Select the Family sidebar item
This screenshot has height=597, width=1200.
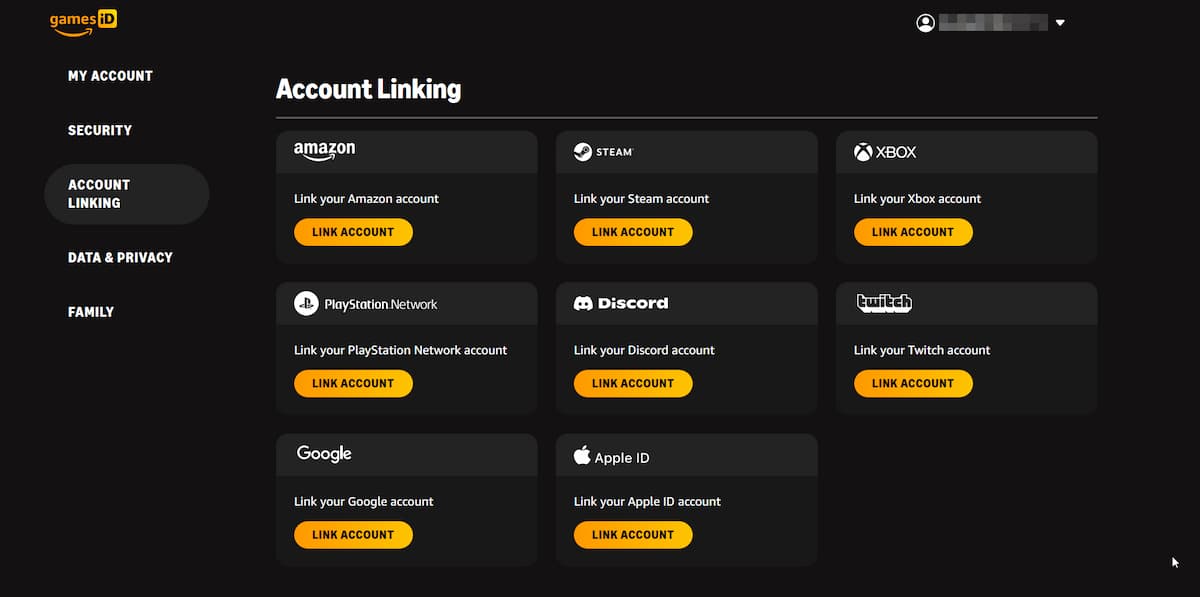[91, 312]
